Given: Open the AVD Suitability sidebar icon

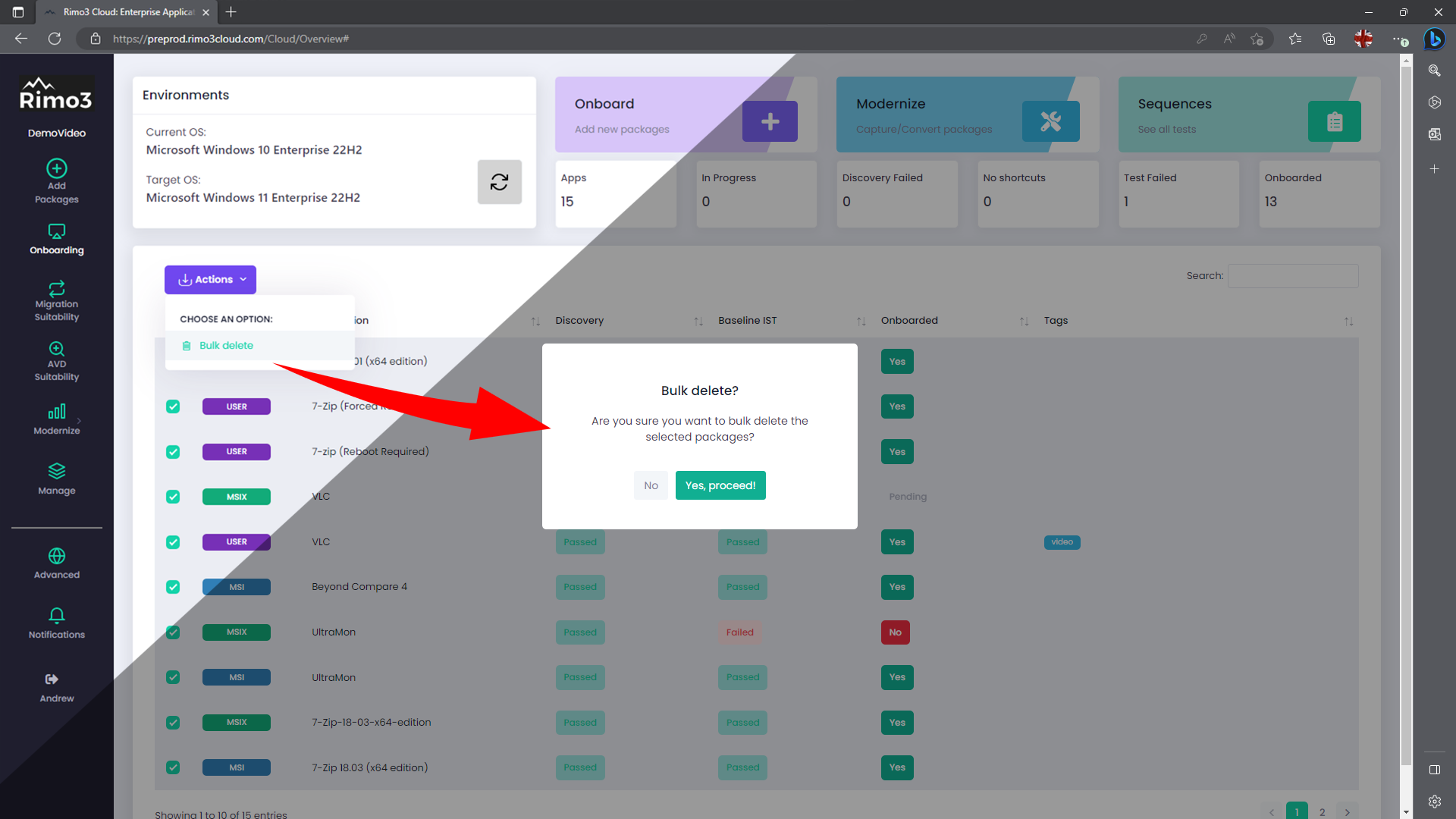Looking at the screenshot, I should tap(57, 349).
